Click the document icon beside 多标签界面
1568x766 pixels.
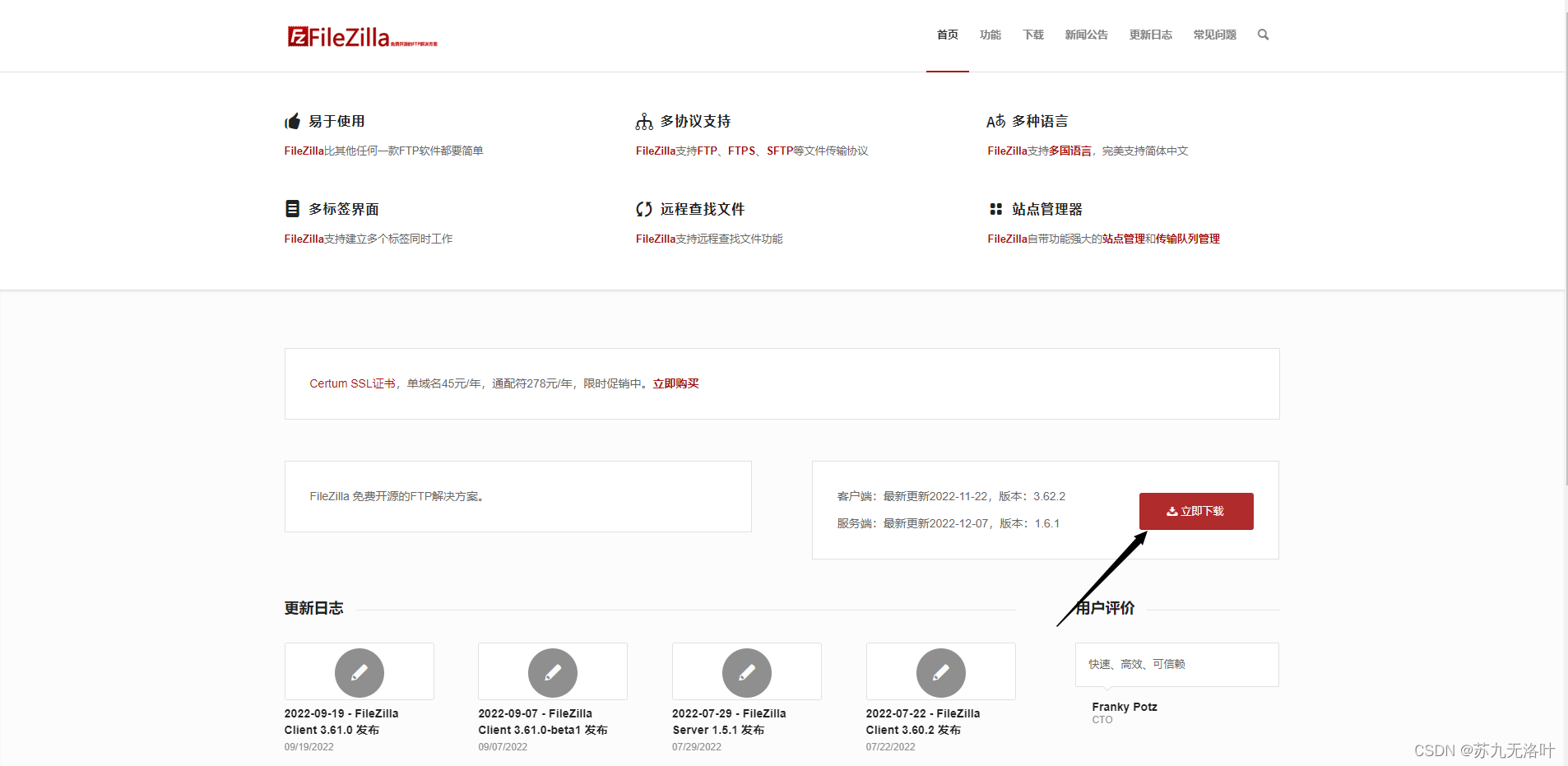[x=292, y=209]
